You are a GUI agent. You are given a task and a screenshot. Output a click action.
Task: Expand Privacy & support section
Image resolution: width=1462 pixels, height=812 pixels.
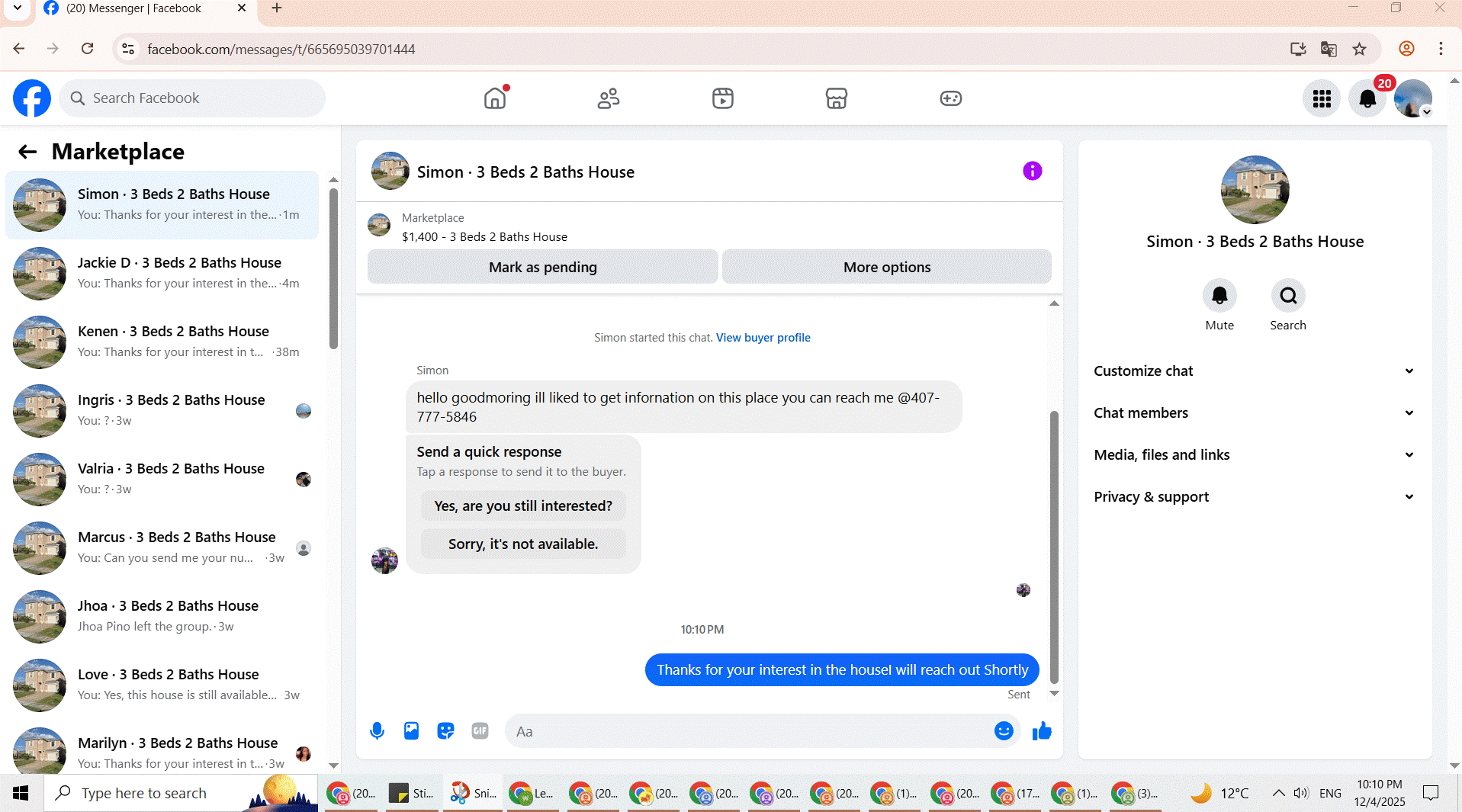1255,496
